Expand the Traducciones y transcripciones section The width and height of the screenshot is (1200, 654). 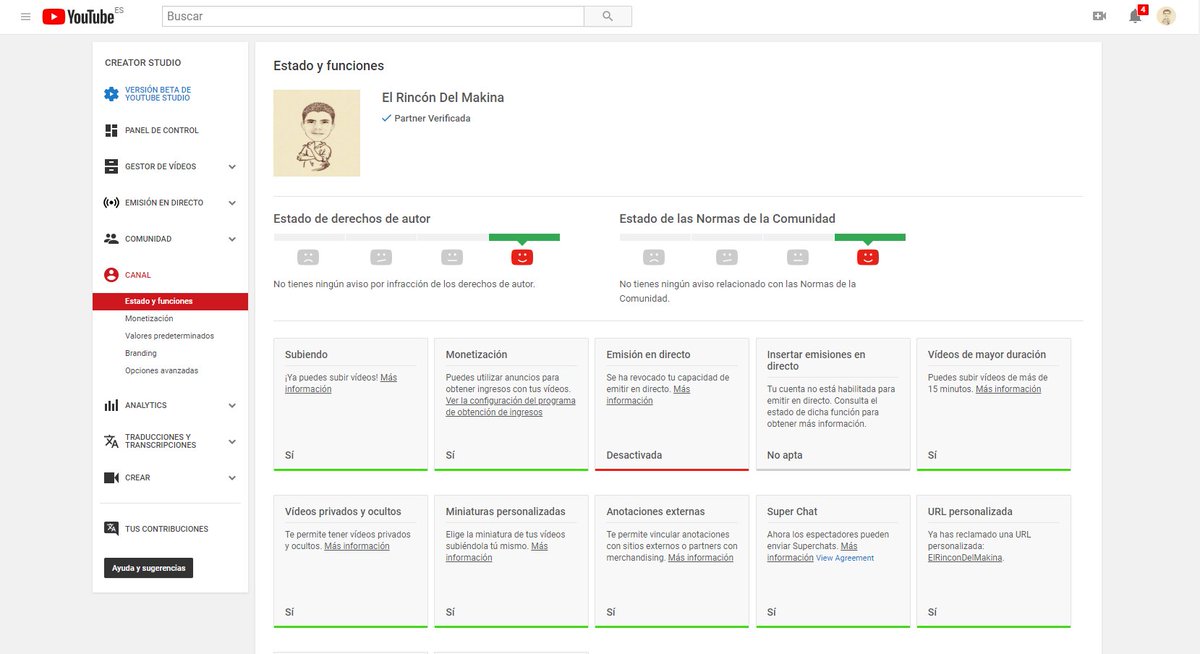tap(232, 442)
